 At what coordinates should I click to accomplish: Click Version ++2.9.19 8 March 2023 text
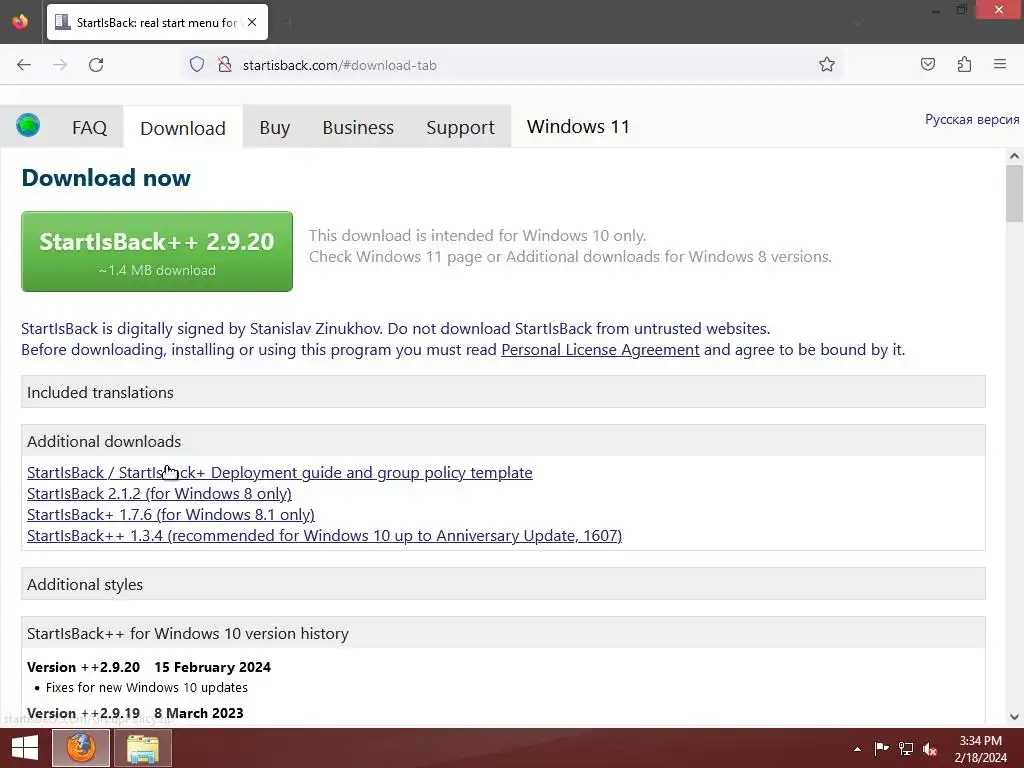[x=135, y=713]
